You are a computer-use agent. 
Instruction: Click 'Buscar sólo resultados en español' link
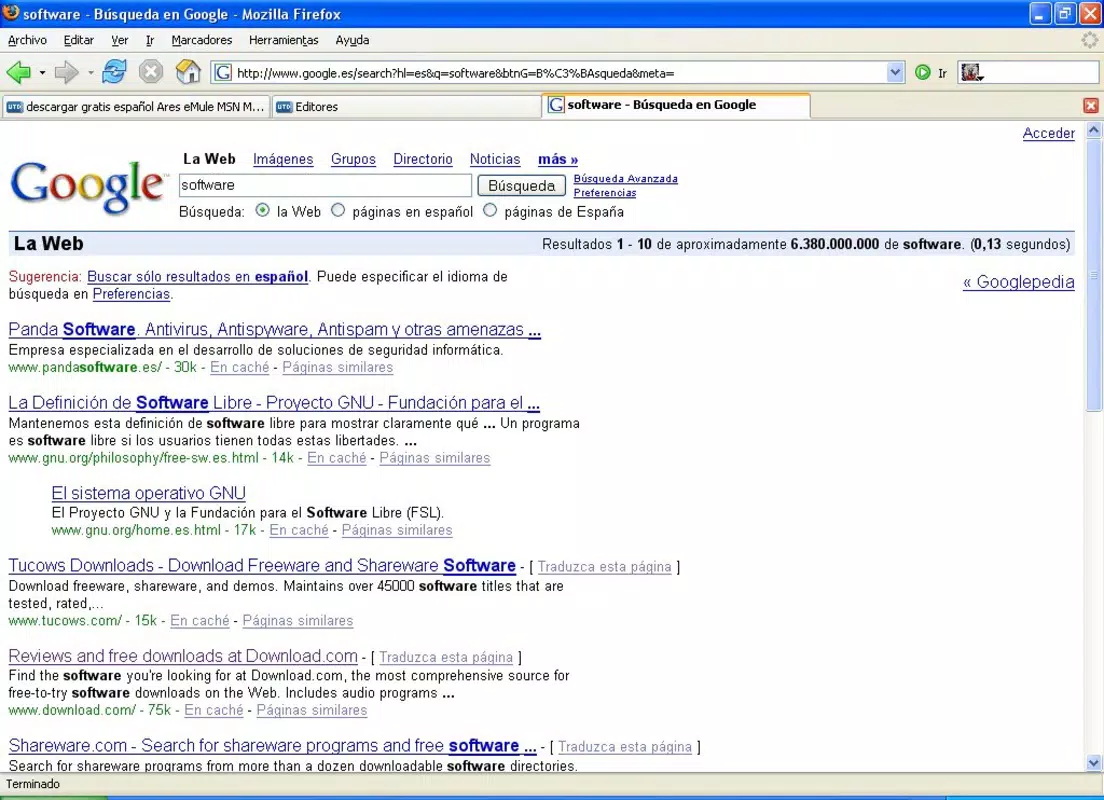(197, 277)
